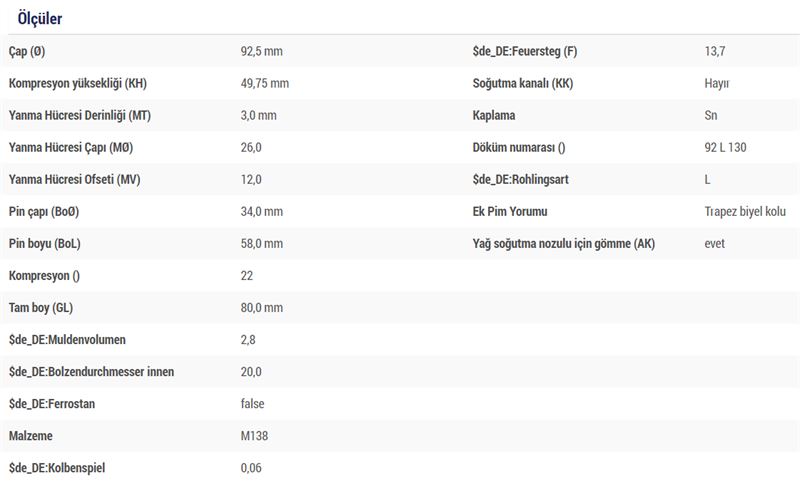Select the Tam boy (GL) label
The image size is (800, 488).
[41, 308]
